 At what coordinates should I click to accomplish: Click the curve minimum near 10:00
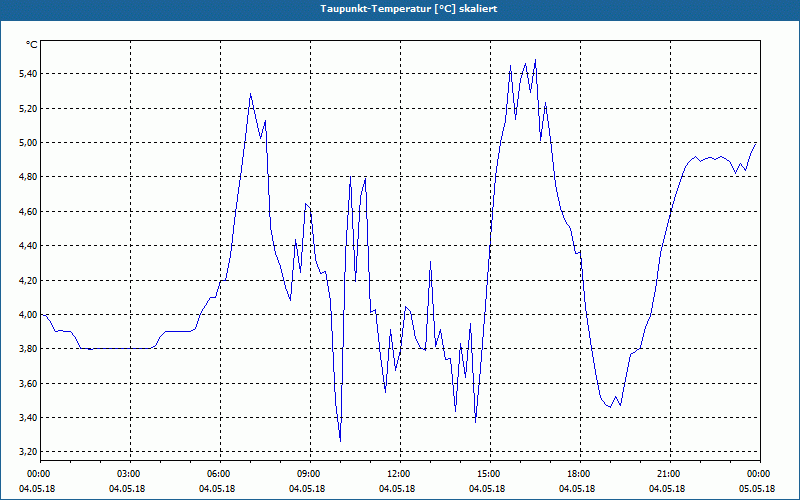pos(340,441)
